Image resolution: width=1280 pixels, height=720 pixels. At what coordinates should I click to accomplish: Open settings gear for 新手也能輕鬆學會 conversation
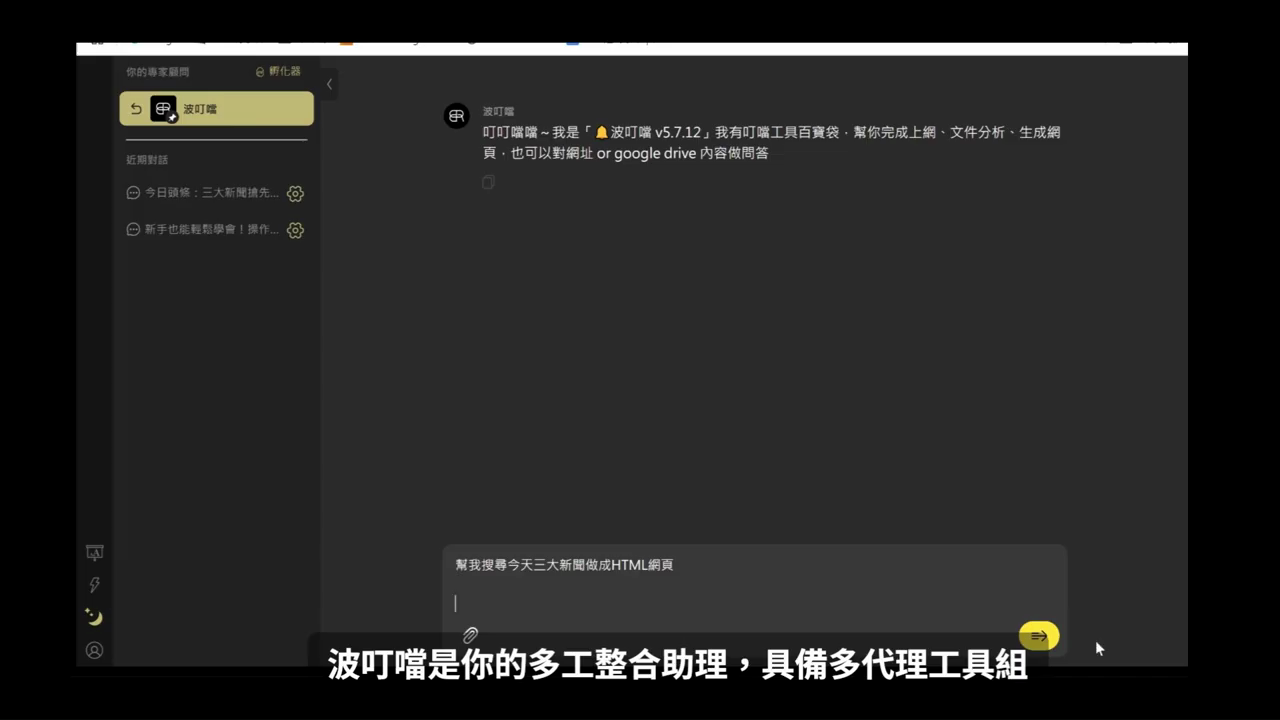point(295,230)
